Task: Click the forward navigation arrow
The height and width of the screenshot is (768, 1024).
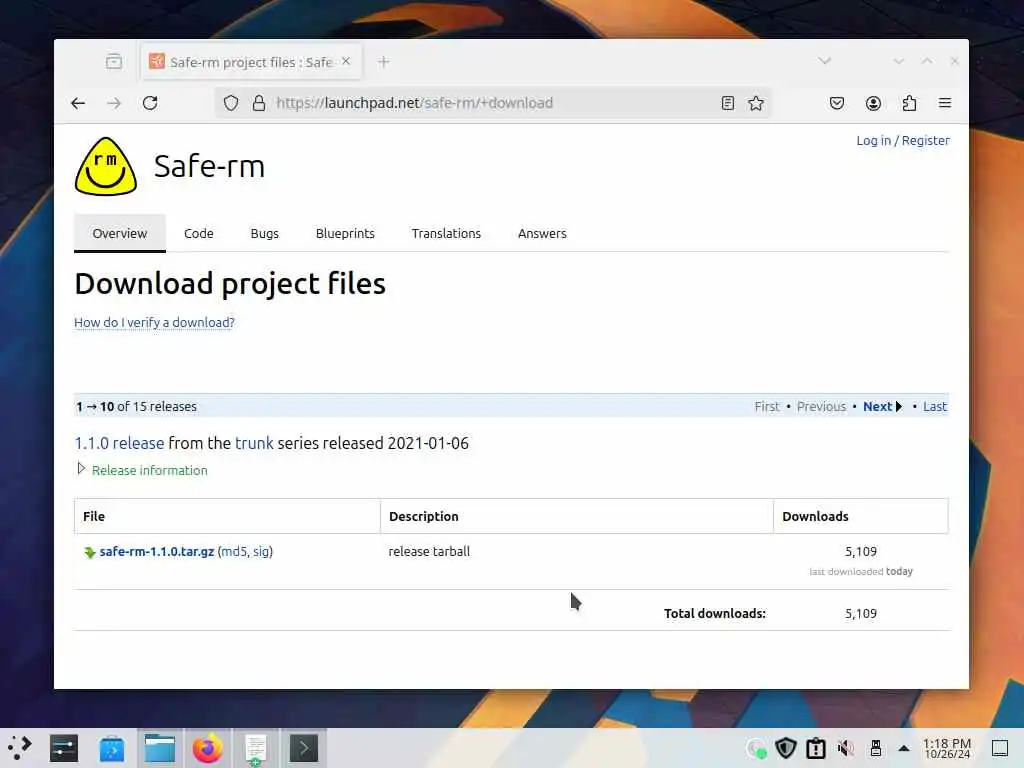Action: [x=114, y=103]
